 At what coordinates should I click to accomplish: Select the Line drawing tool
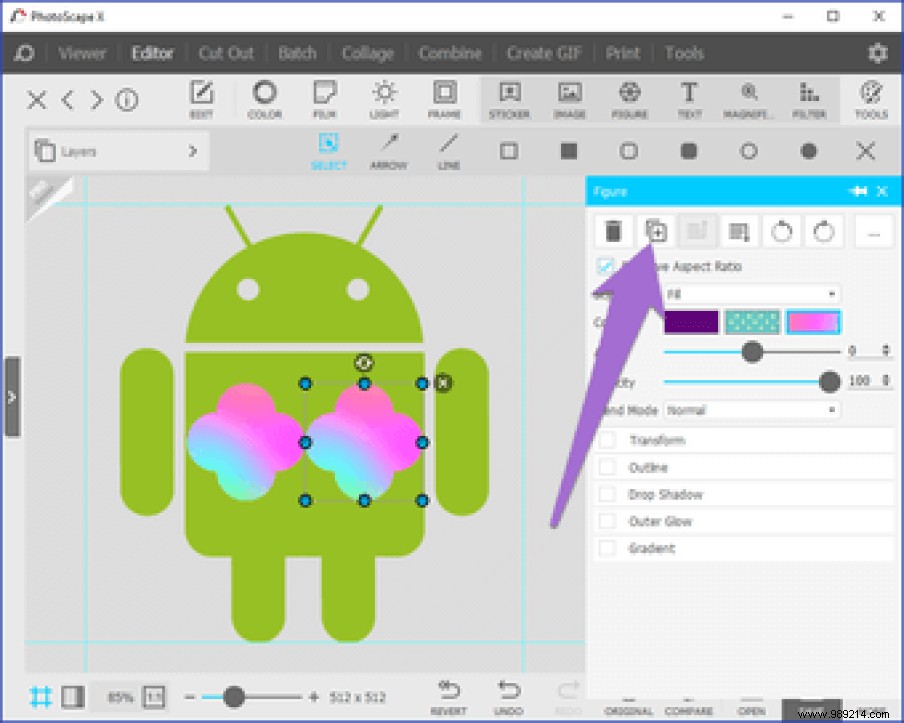point(448,150)
